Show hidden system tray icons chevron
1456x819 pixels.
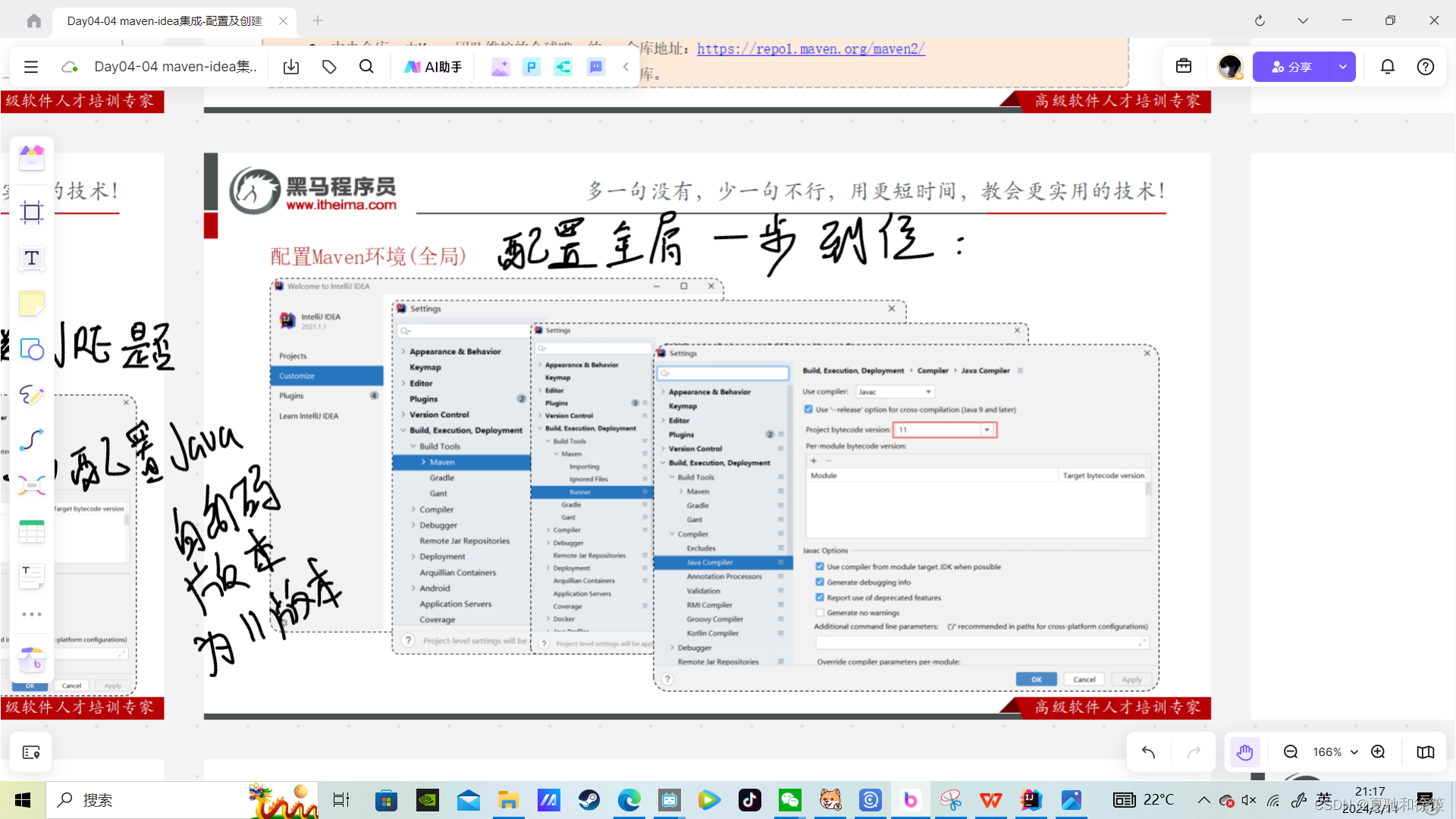[1203, 800]
